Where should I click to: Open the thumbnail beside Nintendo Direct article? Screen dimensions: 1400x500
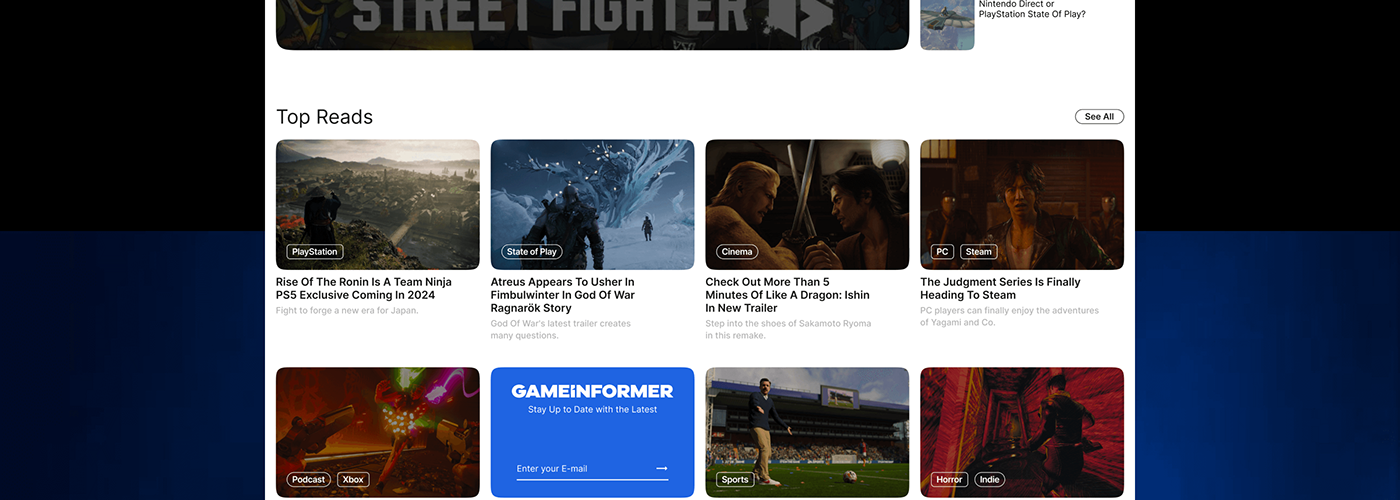pyautogui.click(x=947, y=24)
